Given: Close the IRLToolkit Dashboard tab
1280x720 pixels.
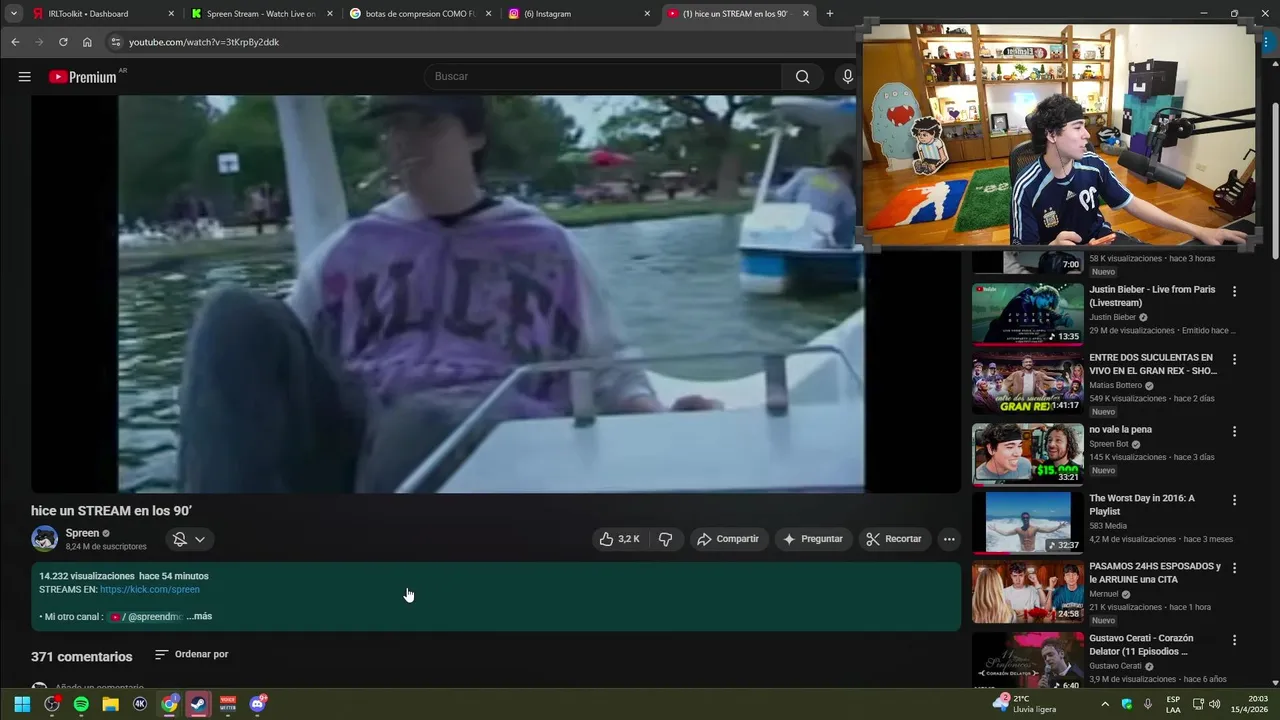Looking at the screenshot, I should click(171, 14).
